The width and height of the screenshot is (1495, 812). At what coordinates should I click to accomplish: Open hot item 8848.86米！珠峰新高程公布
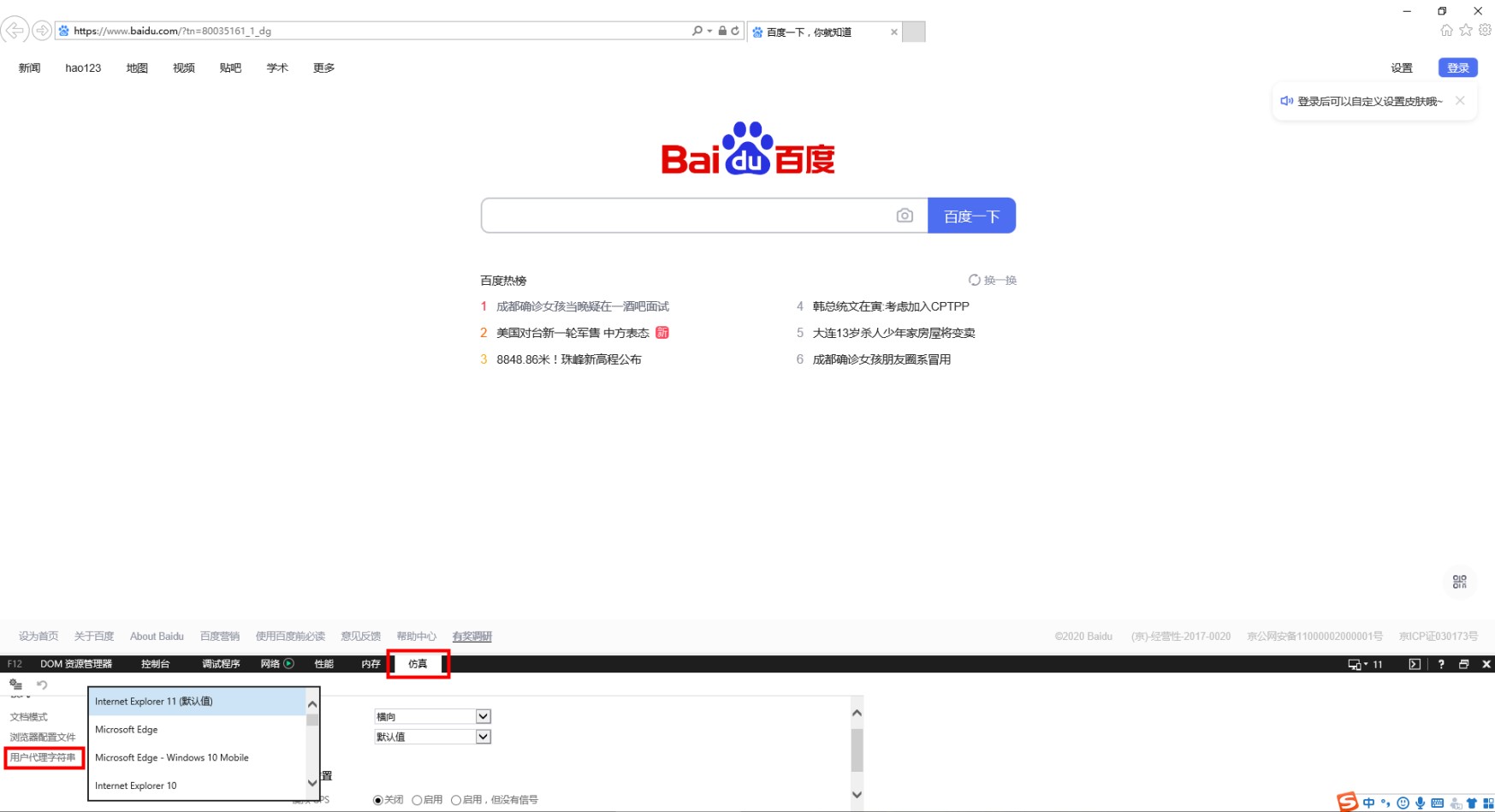pyautogui.click(x=569, y=359)
